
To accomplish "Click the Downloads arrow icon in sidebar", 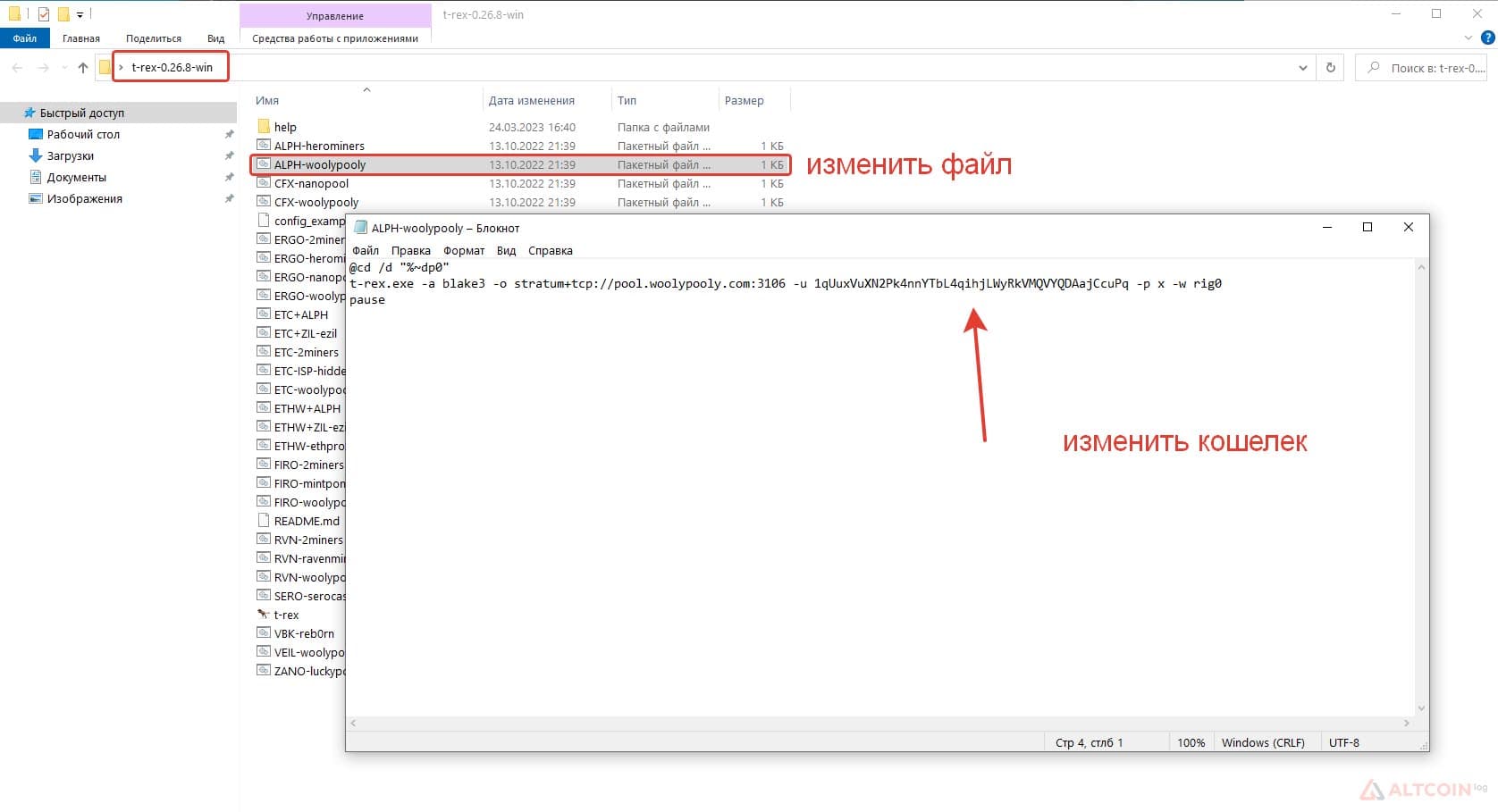I will pos(36,155).
